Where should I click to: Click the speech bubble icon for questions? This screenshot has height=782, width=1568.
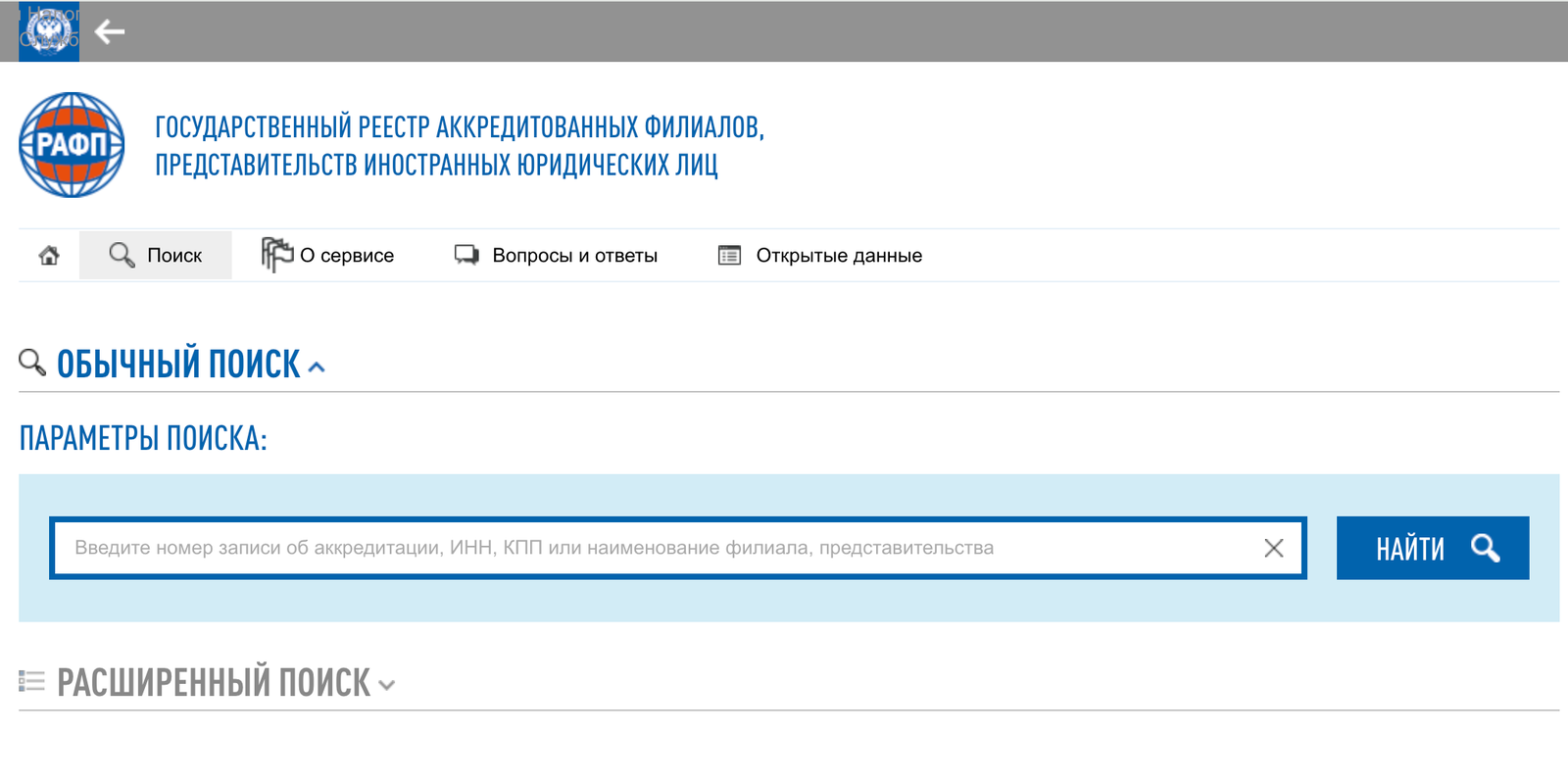click(466, 255)
